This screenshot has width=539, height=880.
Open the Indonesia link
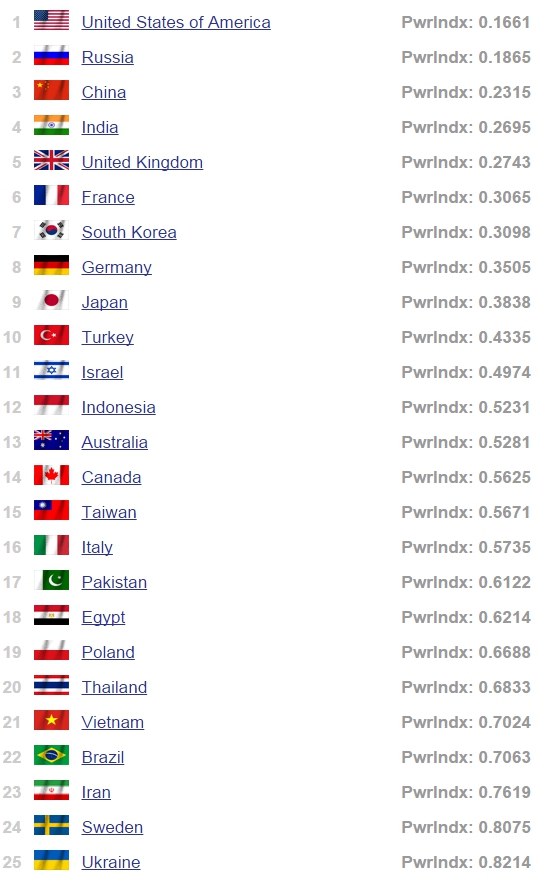coord(118,407)
